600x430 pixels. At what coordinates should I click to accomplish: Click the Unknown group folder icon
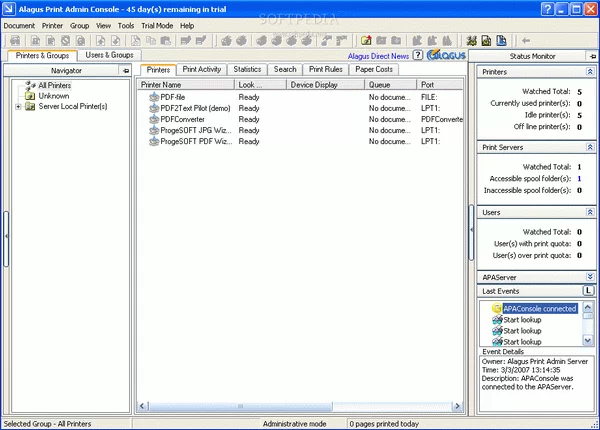(30, 96)
